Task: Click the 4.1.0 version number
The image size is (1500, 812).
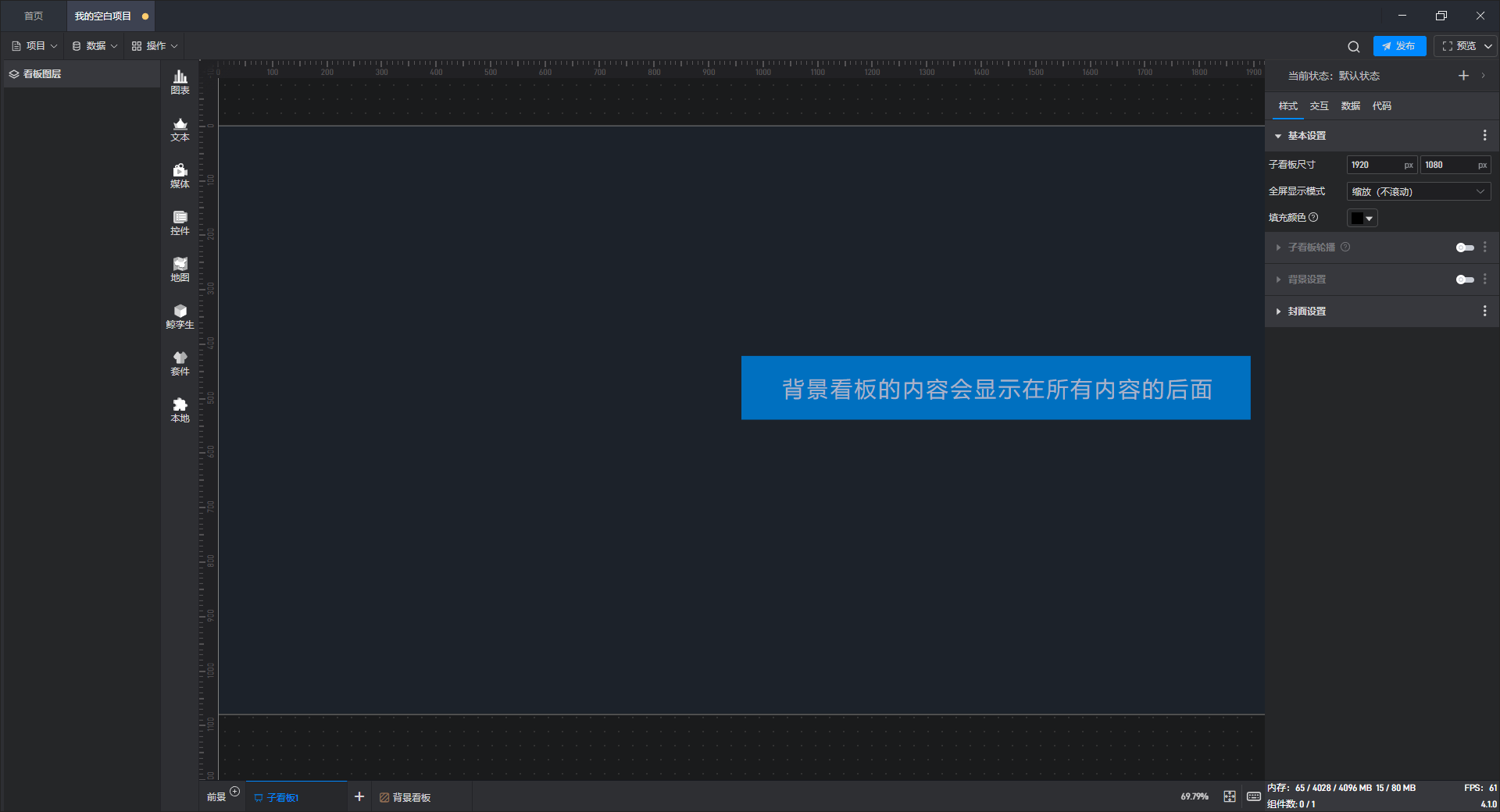Action: pyautogui.click(x=1488, y=804)
